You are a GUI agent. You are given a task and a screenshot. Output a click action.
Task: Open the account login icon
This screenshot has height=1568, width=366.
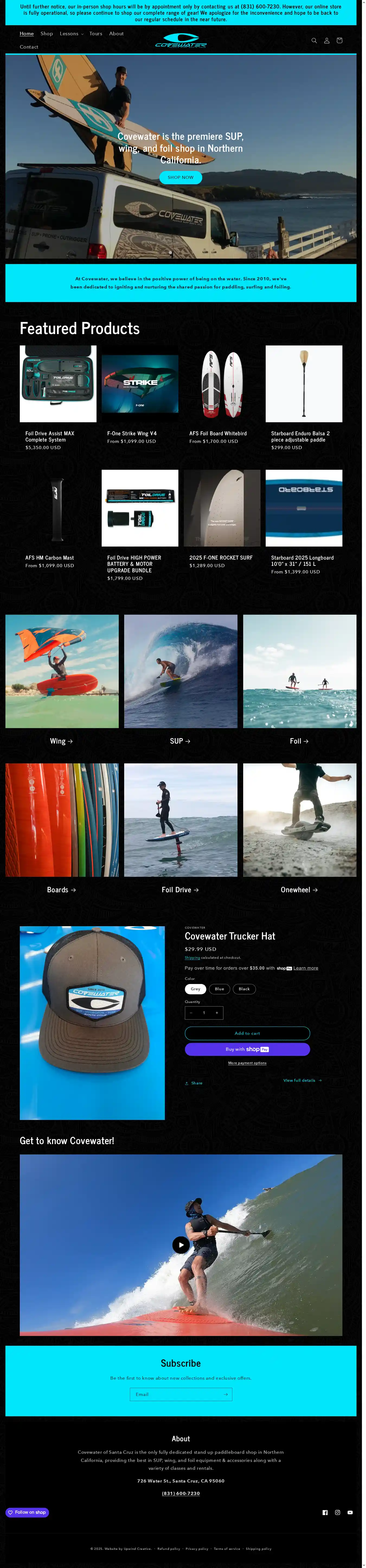[326, 41]
